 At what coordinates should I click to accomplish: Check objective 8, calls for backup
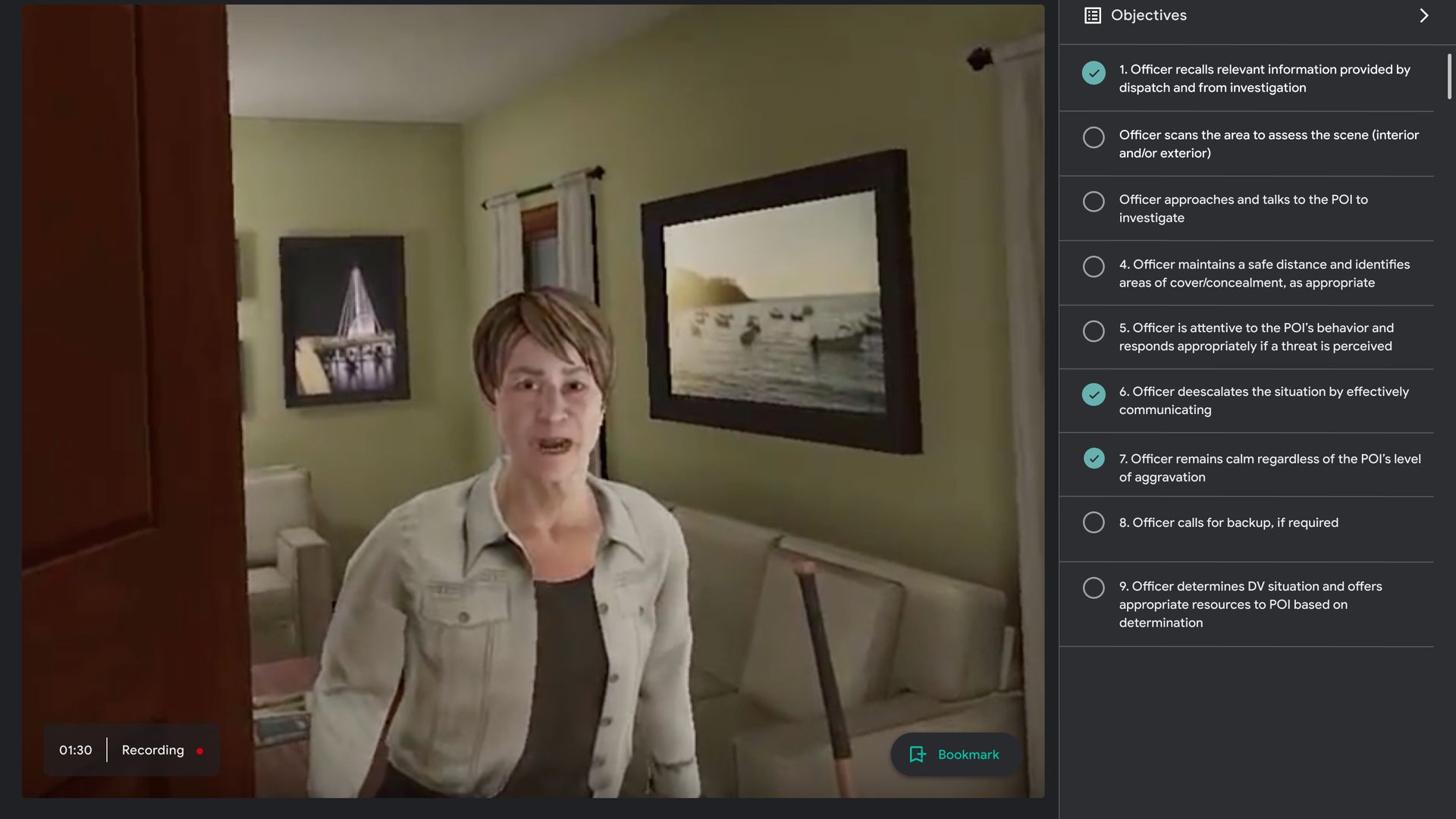(1094, 522)
